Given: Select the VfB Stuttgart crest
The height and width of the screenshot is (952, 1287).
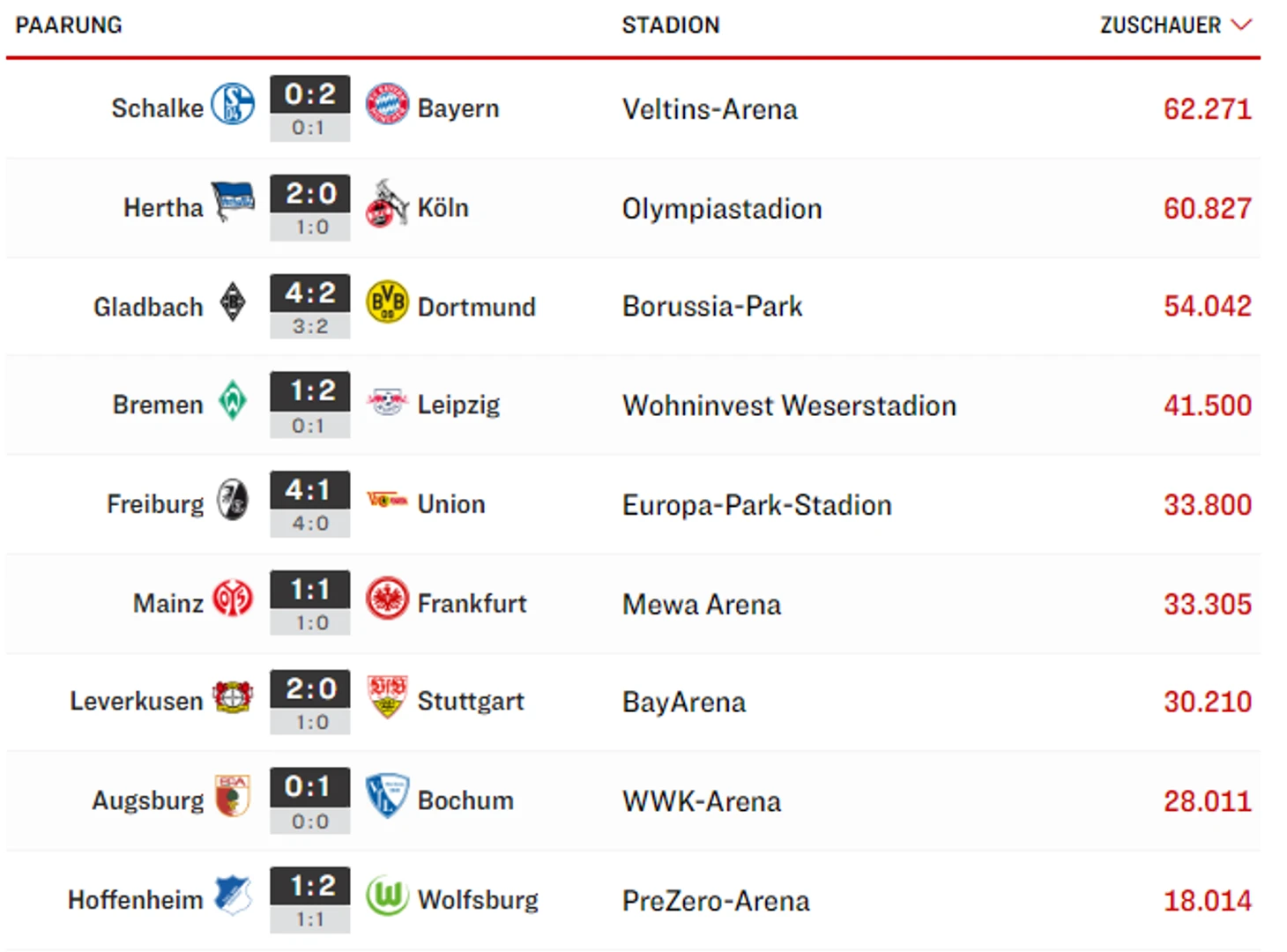Looking at the screenshot, I should (387, 697).
